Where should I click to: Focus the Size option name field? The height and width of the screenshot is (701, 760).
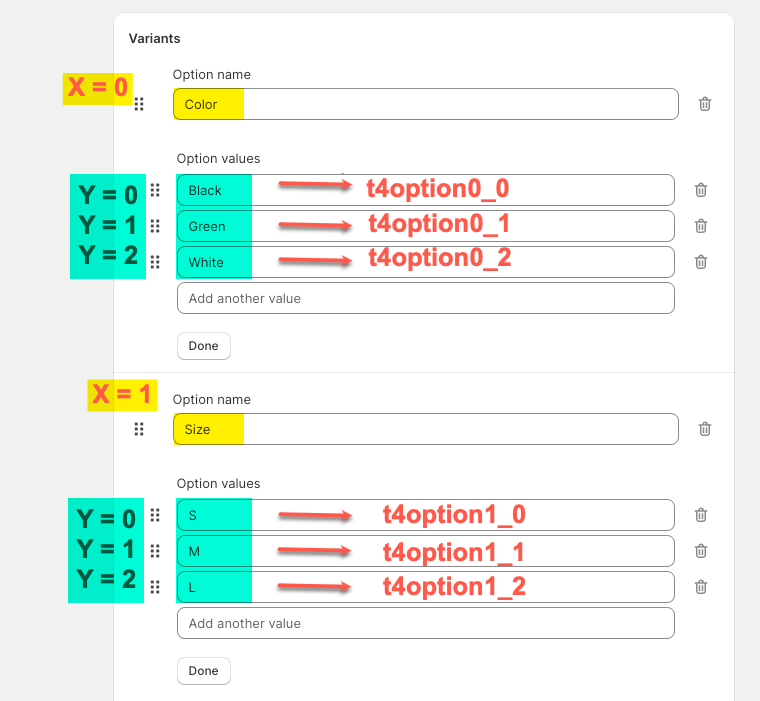[x=426, y=429]
